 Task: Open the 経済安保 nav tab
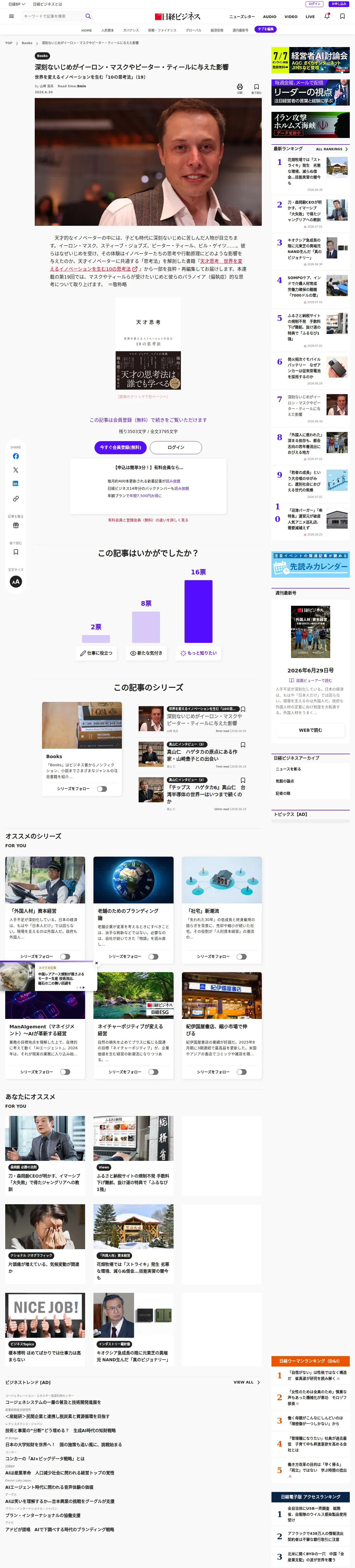coord(217,30)
